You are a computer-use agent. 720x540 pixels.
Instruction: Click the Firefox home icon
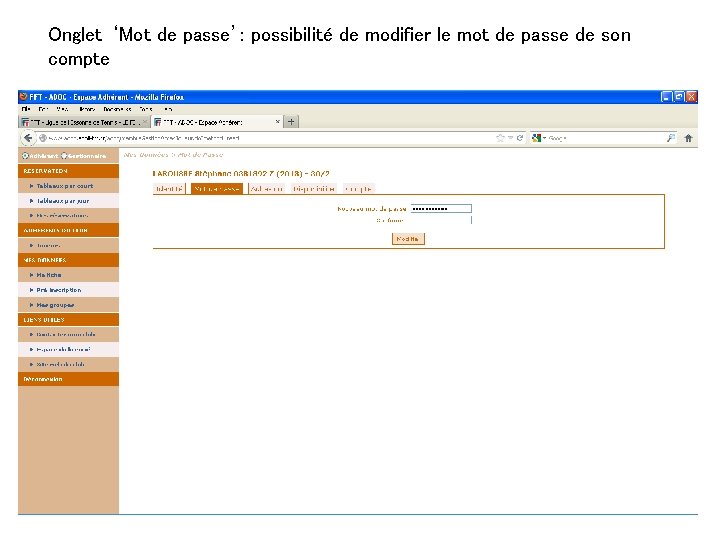point(688,138)
